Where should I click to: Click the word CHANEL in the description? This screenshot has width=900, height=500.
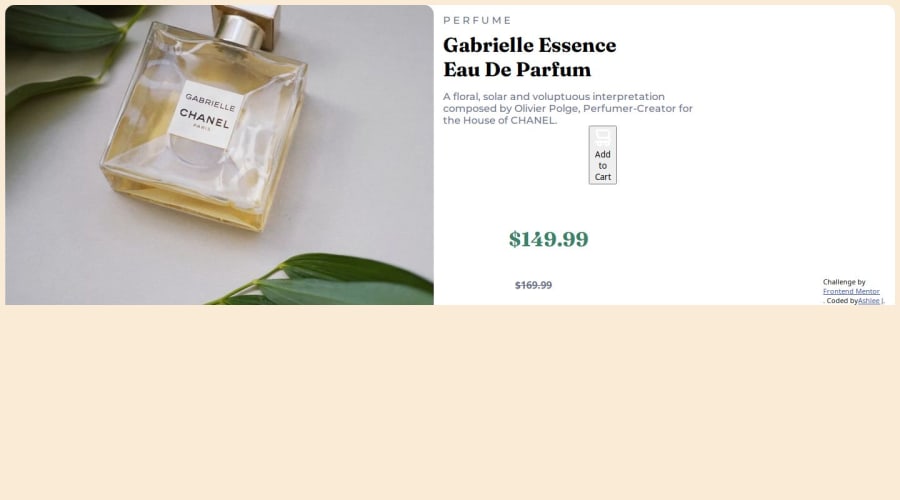point(532,120)
